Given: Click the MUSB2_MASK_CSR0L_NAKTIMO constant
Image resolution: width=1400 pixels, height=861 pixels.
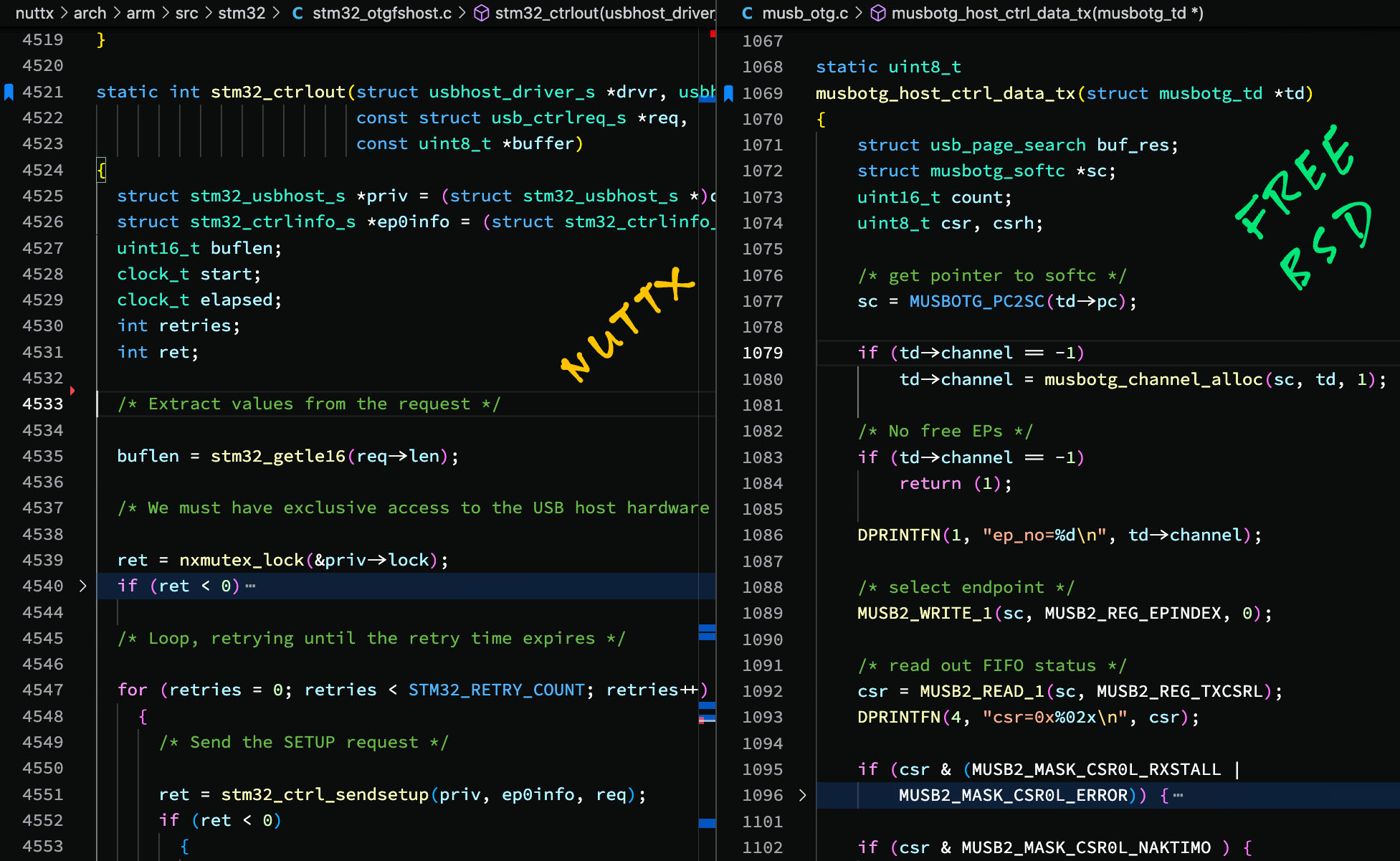Looking at the screenshot, I should tap(1086, 847).
